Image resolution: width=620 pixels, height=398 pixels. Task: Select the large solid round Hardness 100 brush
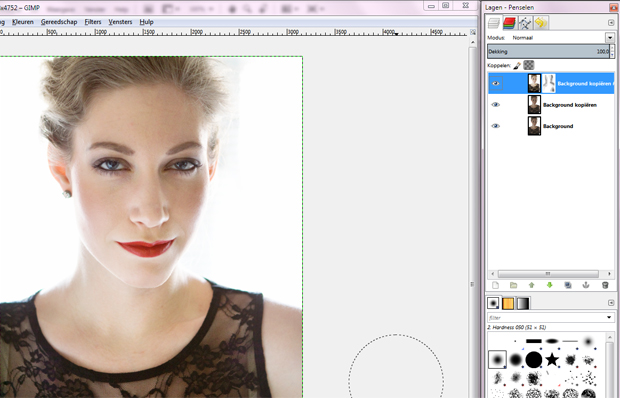[x=534, y=360]
